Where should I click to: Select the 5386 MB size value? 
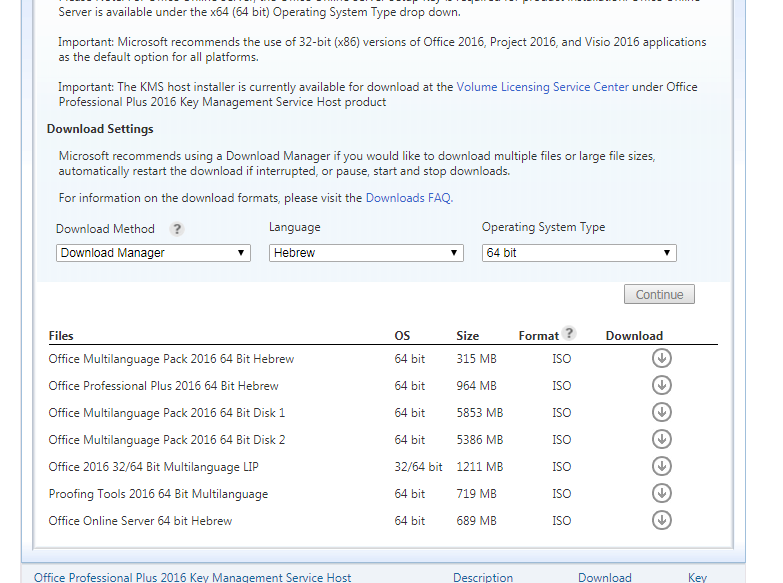(479, 440)
